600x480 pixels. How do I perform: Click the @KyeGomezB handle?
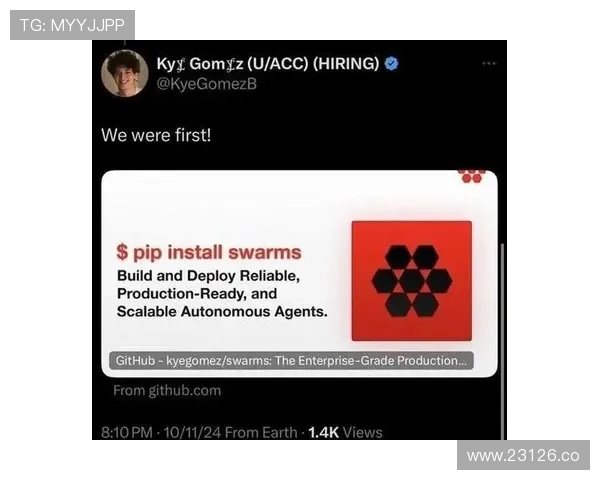pos(207,84)
